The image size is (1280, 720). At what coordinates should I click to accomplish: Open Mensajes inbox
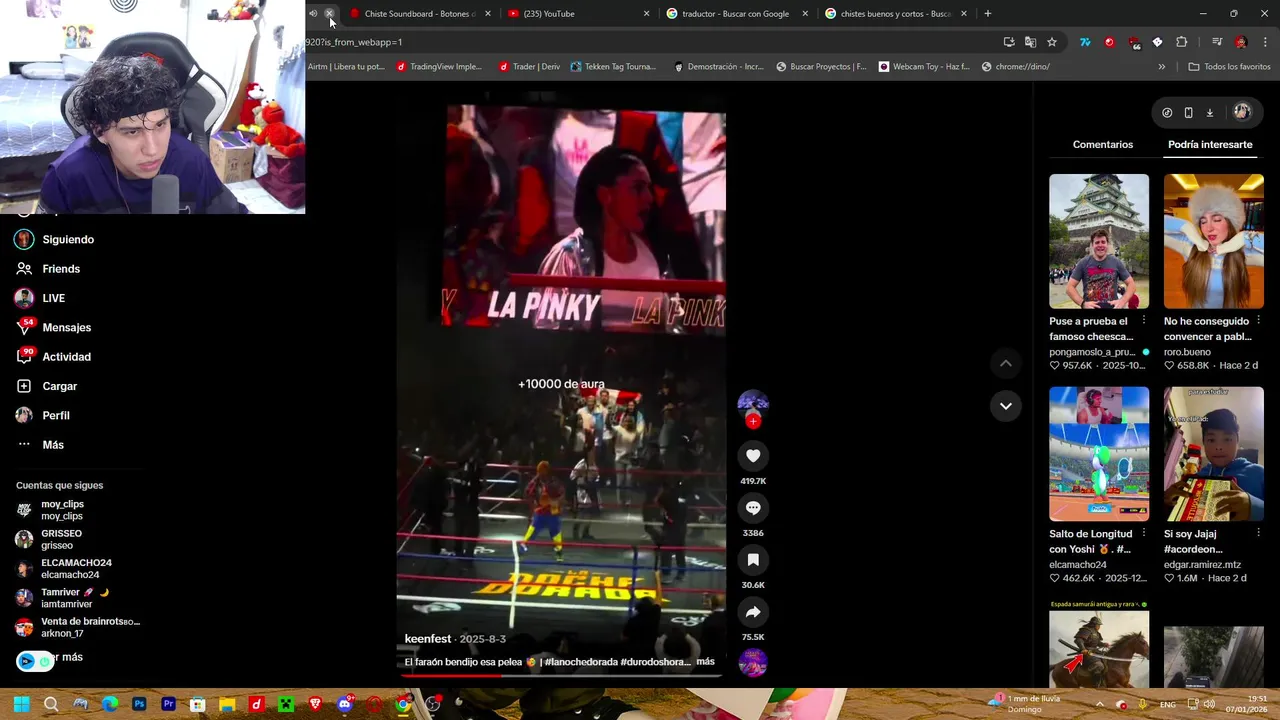[53, 327]
